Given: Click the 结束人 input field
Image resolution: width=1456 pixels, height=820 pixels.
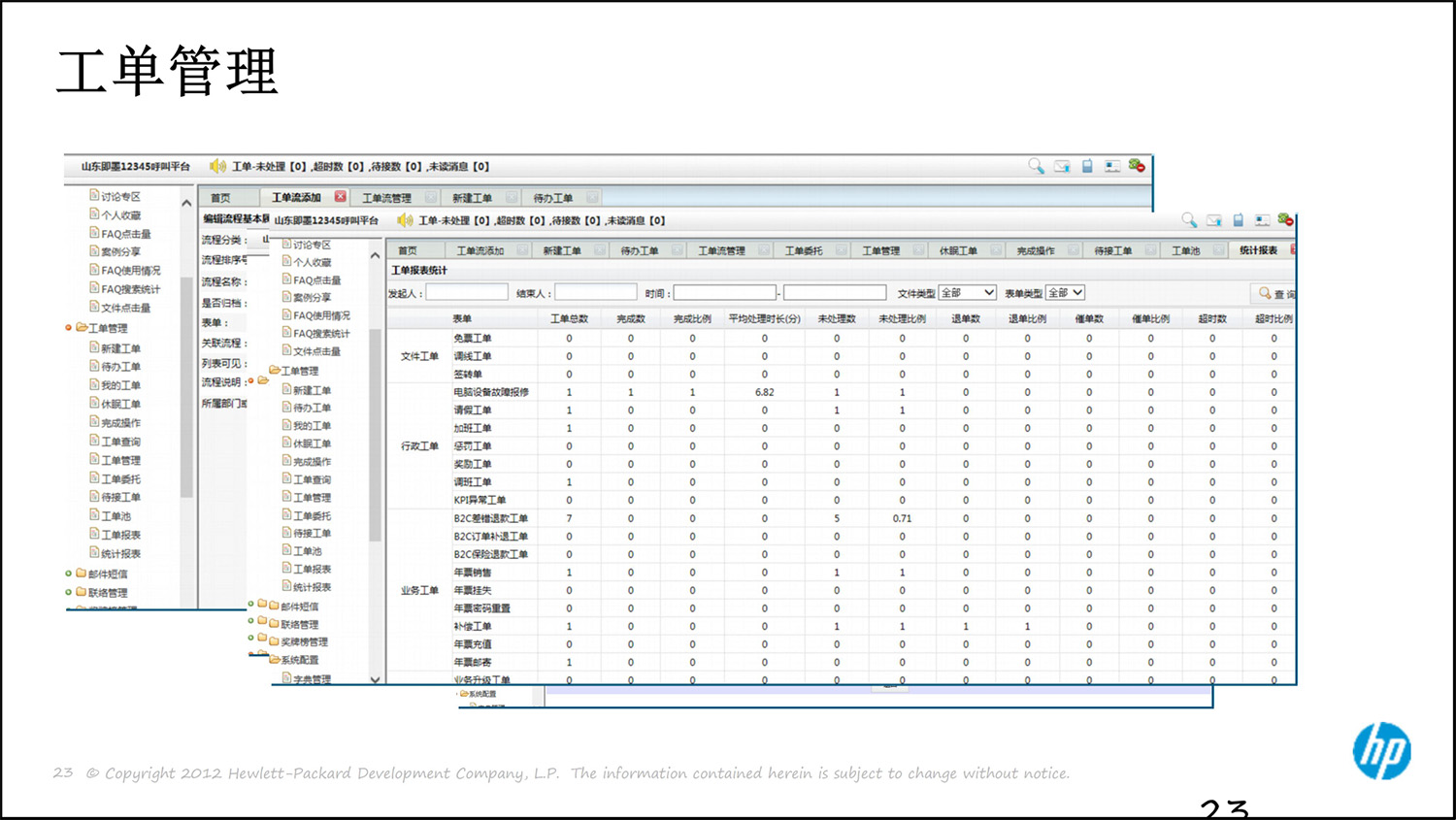Looking at the screenshot, I should (595, 293).
